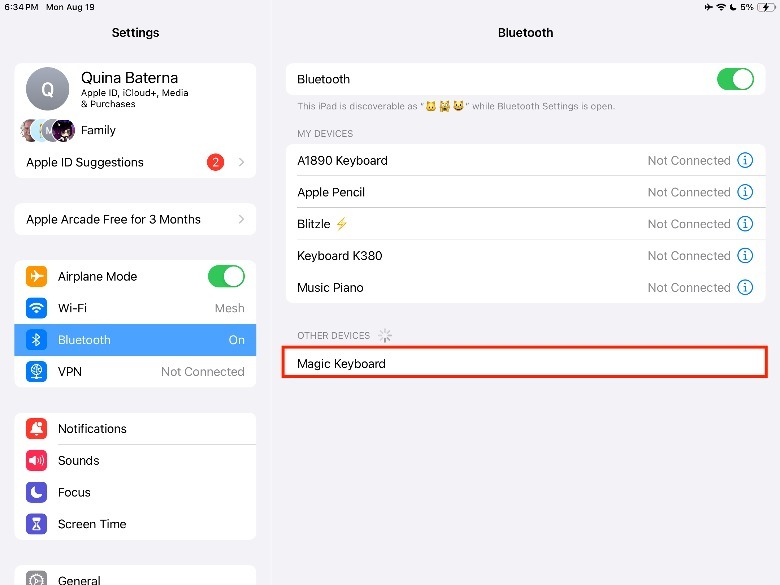Open Apple Arcade Free for 3 Months
Image resolution: width=780 pixels, height=585 pixels.
[135, 219]
